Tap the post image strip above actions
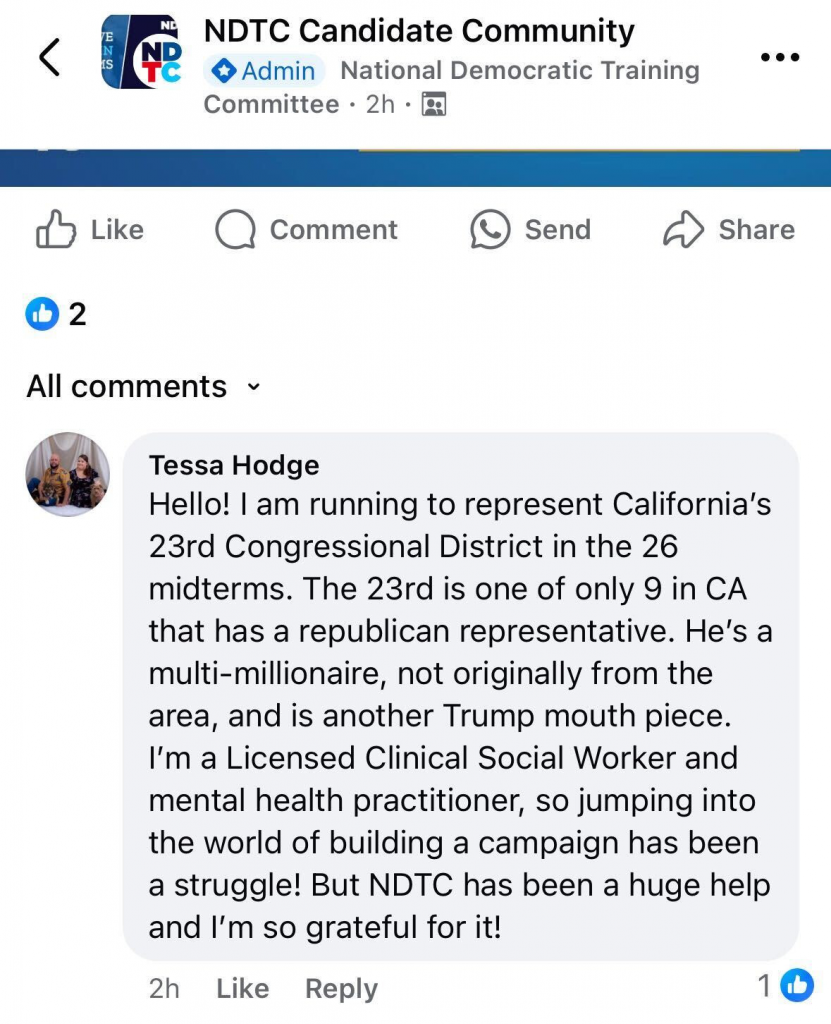This screenshot has width=831, height=1024. click(x=415, y=167)
